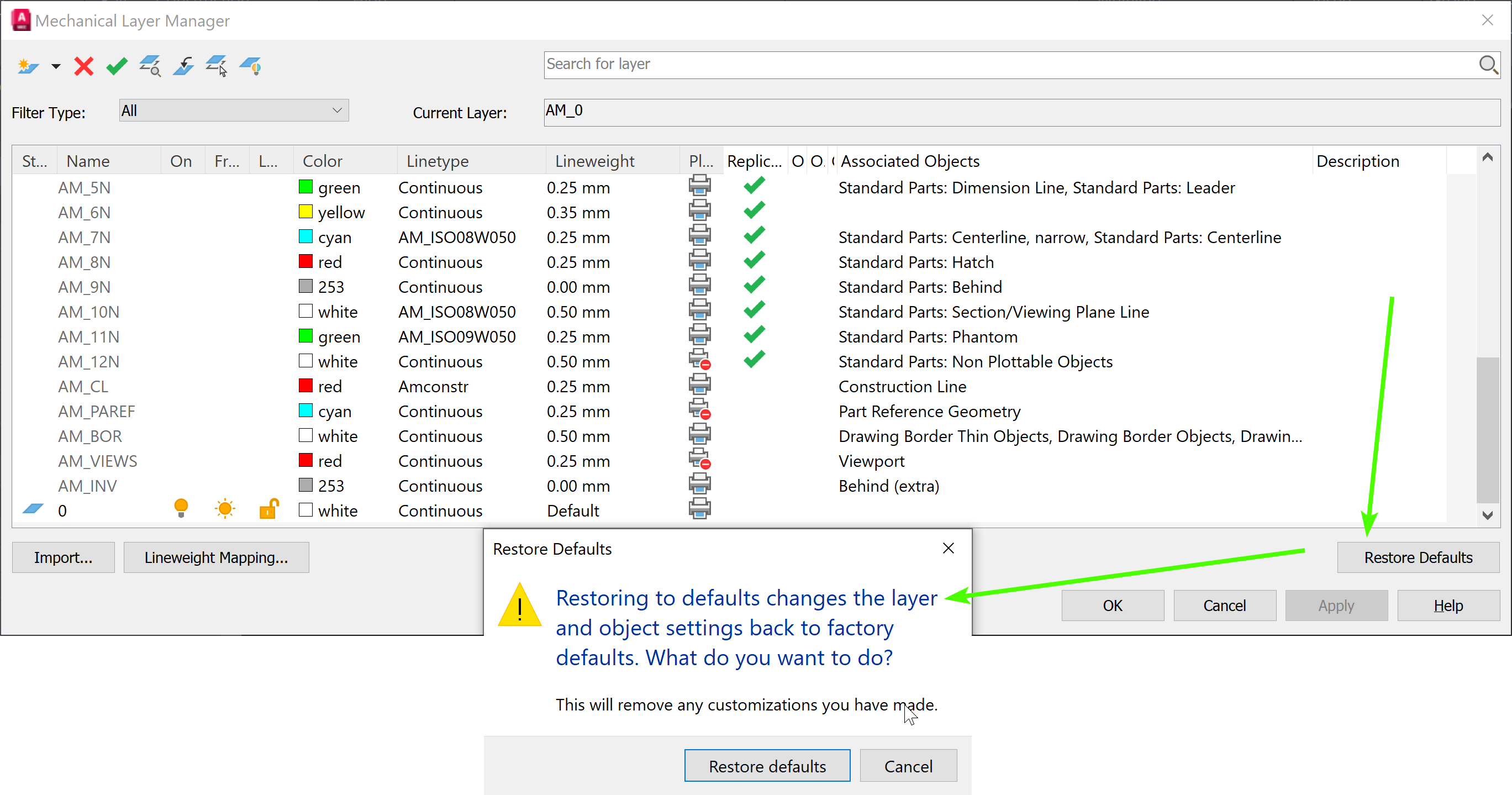The image size is (1512, 795).
Task: Toggle the plot printer icon for AM_PAREF
Action: [x=699, y=410]
